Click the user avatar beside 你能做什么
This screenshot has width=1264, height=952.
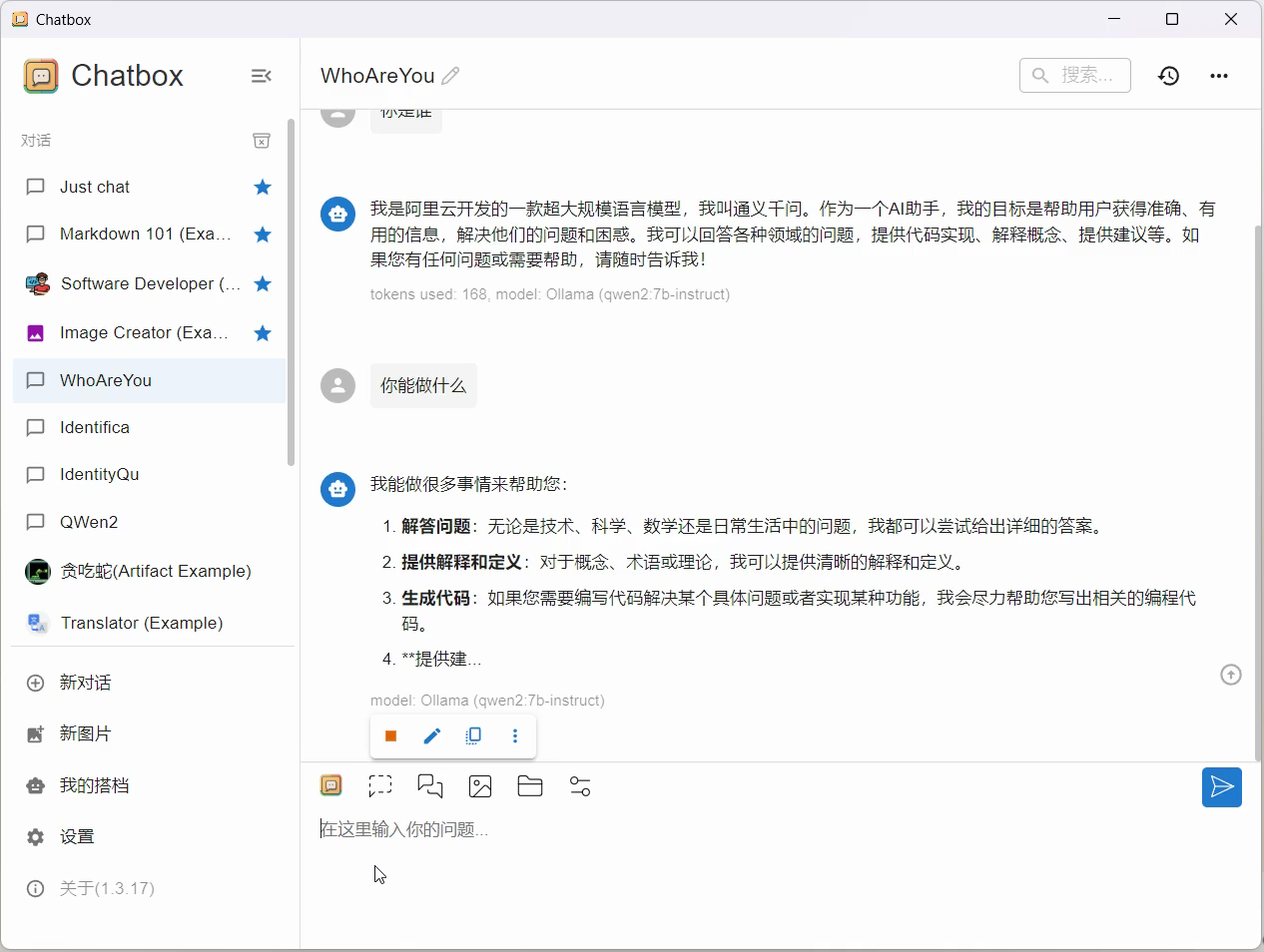337,385
